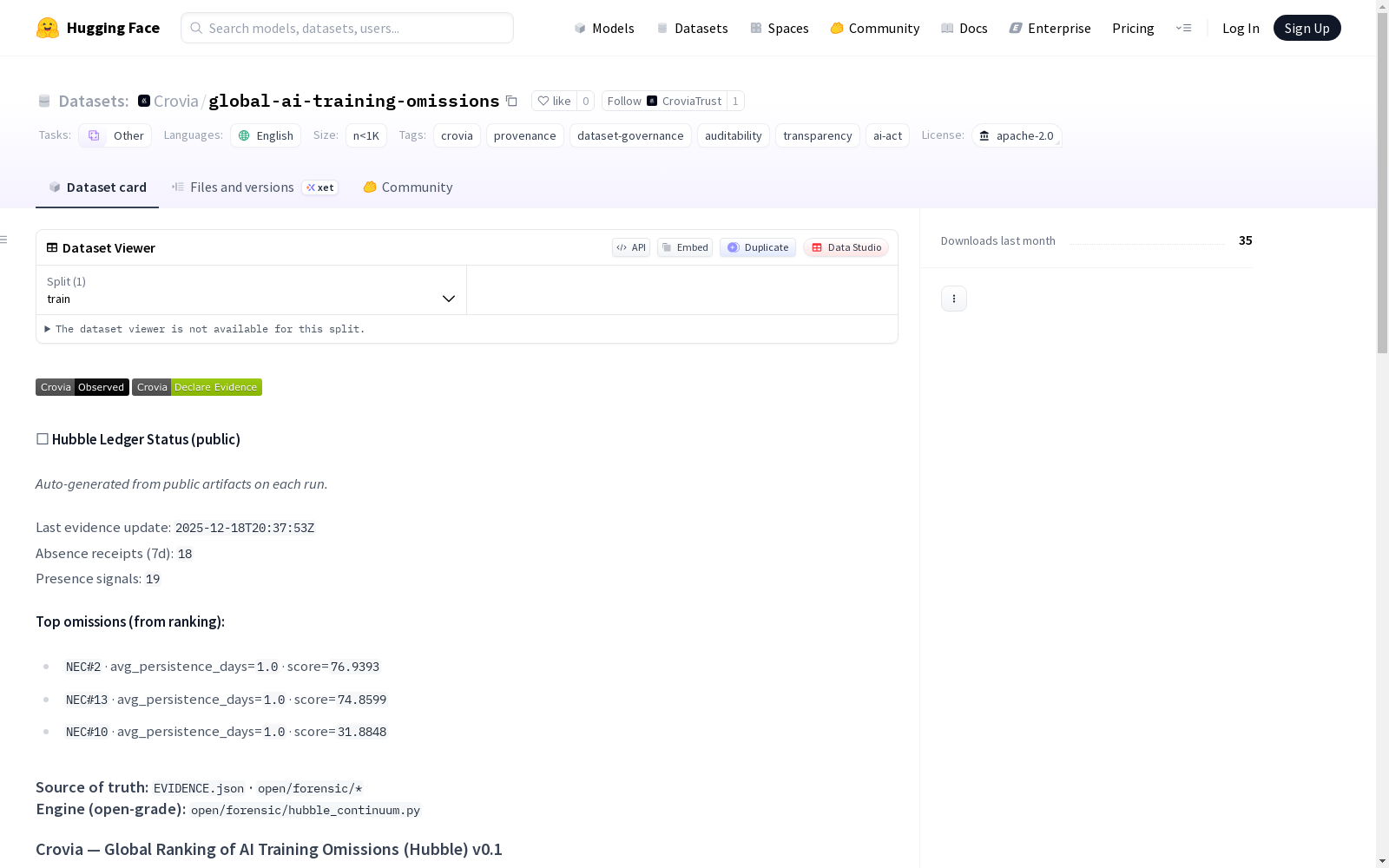Click the API button in Dataset Viewer
Viewport: 1389px width, 868px height.
point(631,247)
